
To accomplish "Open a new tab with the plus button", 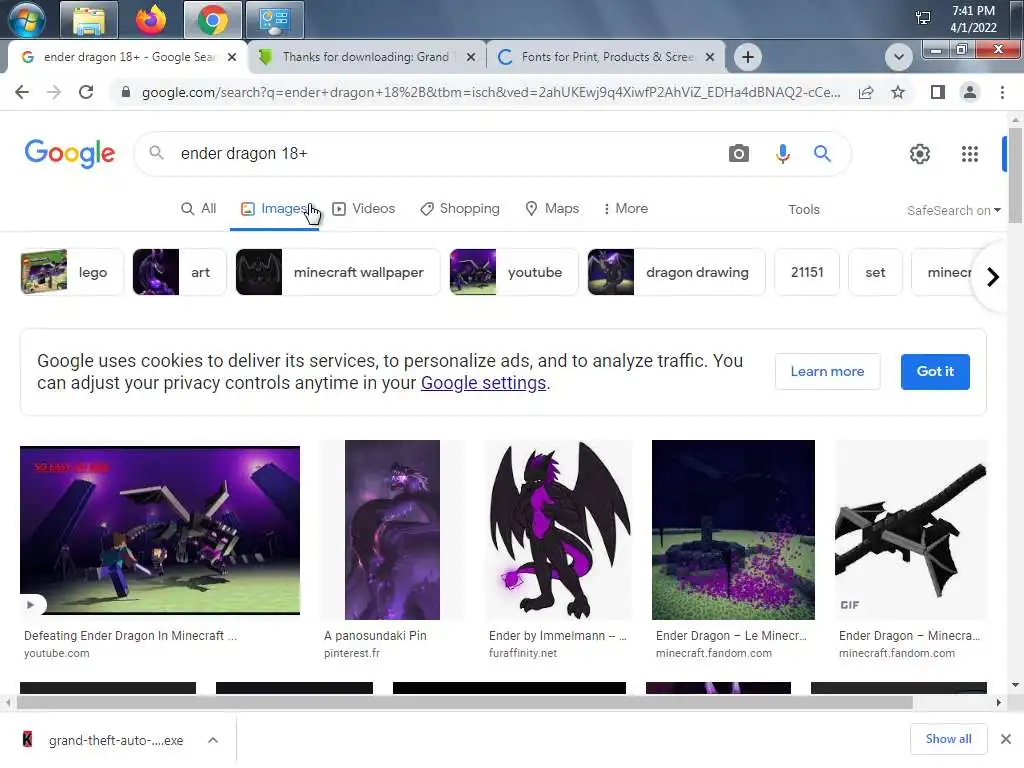I will 748,57.
